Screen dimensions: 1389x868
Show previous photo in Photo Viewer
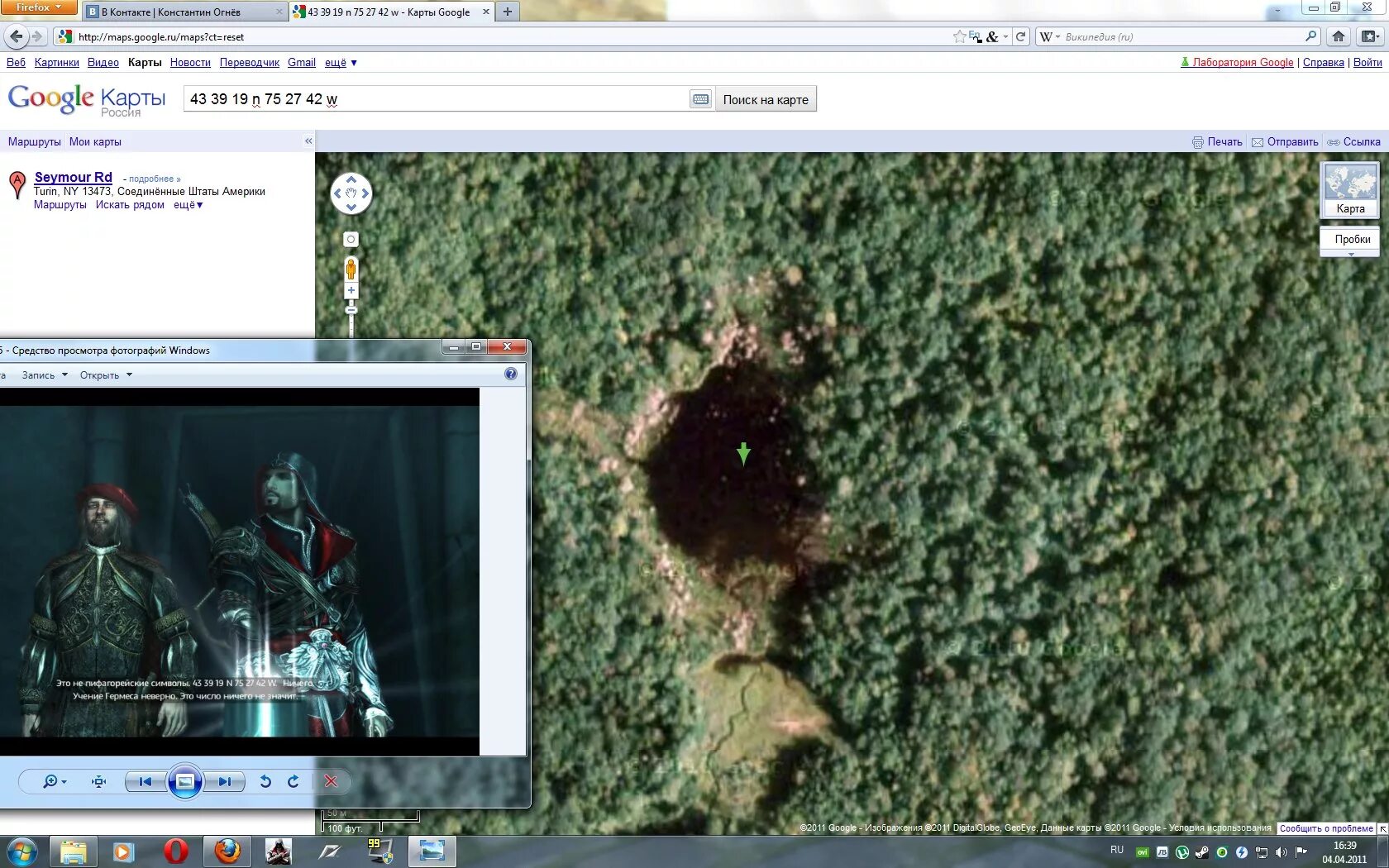pyautogui.click(x=146, y=781)
